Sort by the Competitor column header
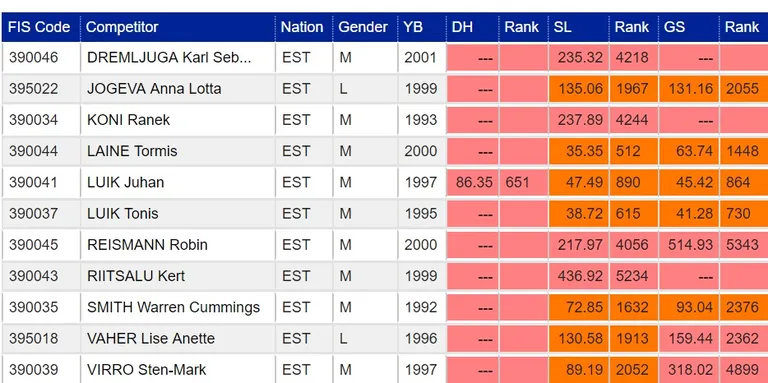Screen dimensions: 768x383 click(x=122, y=27)
